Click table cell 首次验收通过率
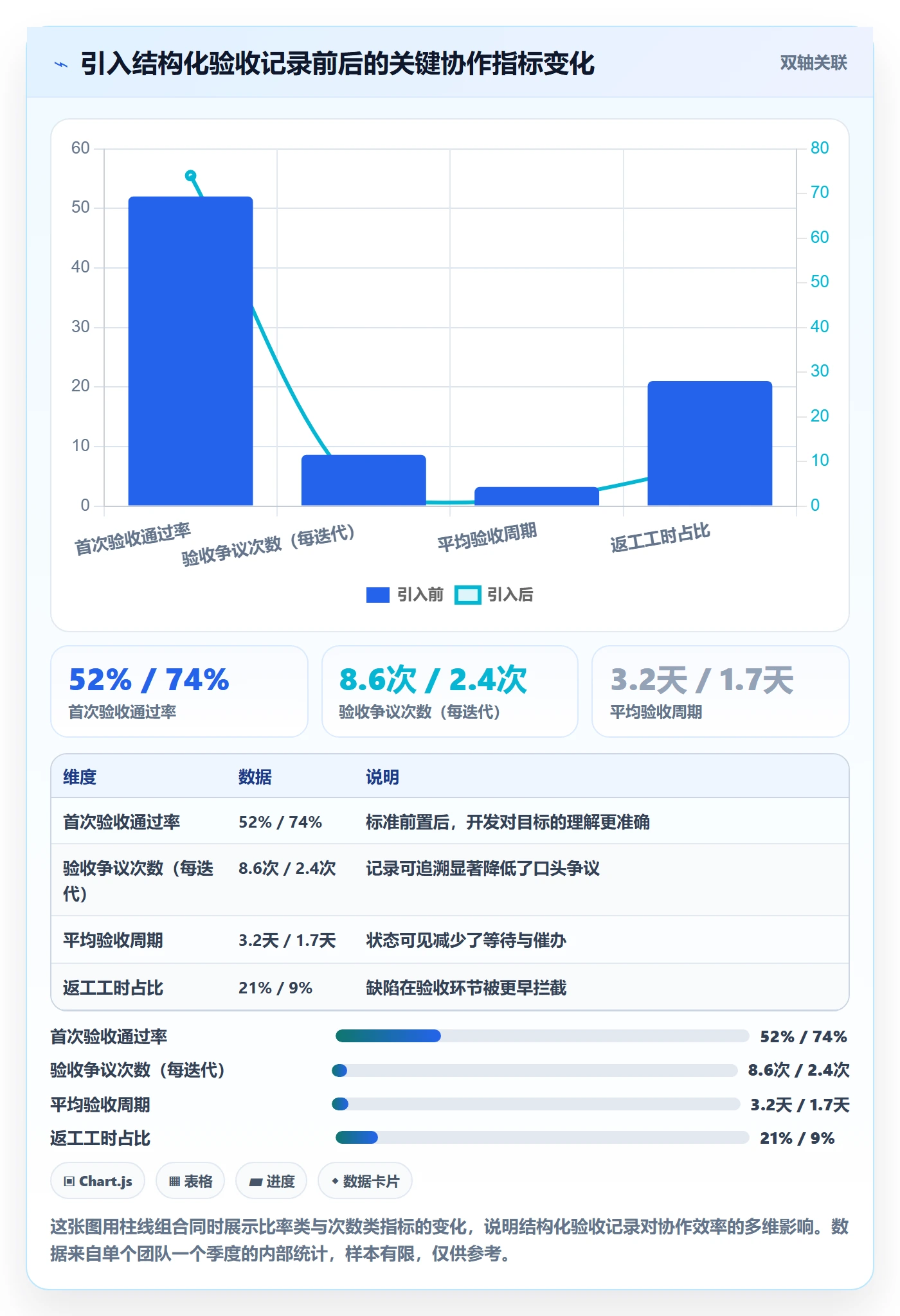The image size is (900, 1316). pos(122,822)
